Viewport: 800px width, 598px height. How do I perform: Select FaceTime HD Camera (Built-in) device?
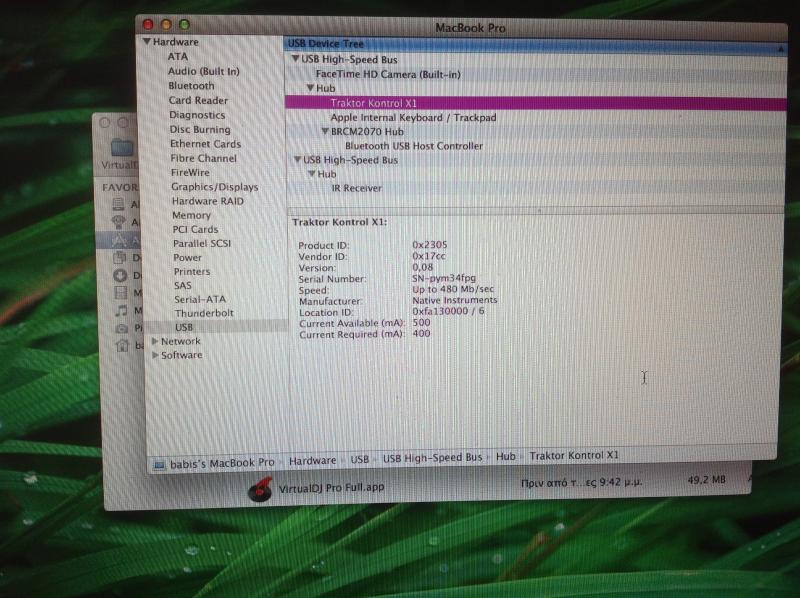388,74
